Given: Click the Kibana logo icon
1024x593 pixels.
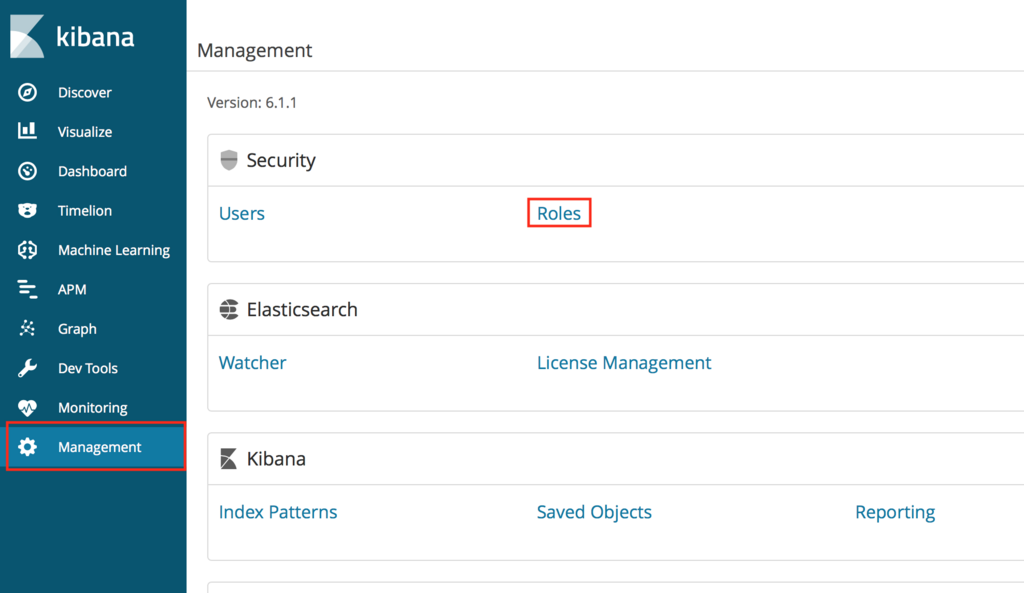Looking at the screenshot, I should (x=27, y=36).
